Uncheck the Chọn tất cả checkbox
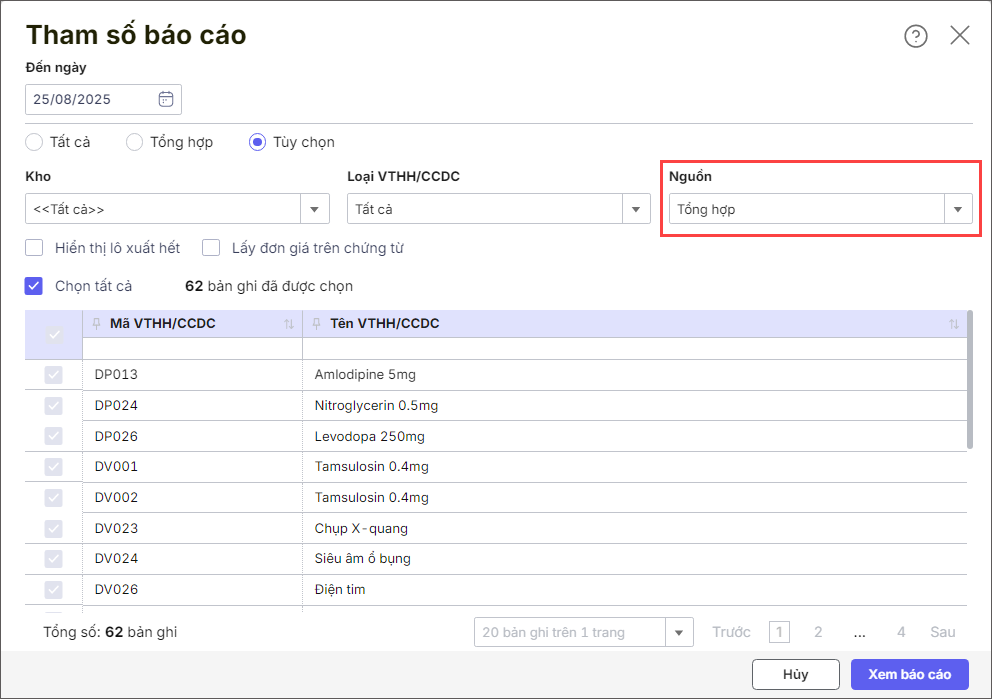Viewport: 992px width, 699px height. click(35, 286)
